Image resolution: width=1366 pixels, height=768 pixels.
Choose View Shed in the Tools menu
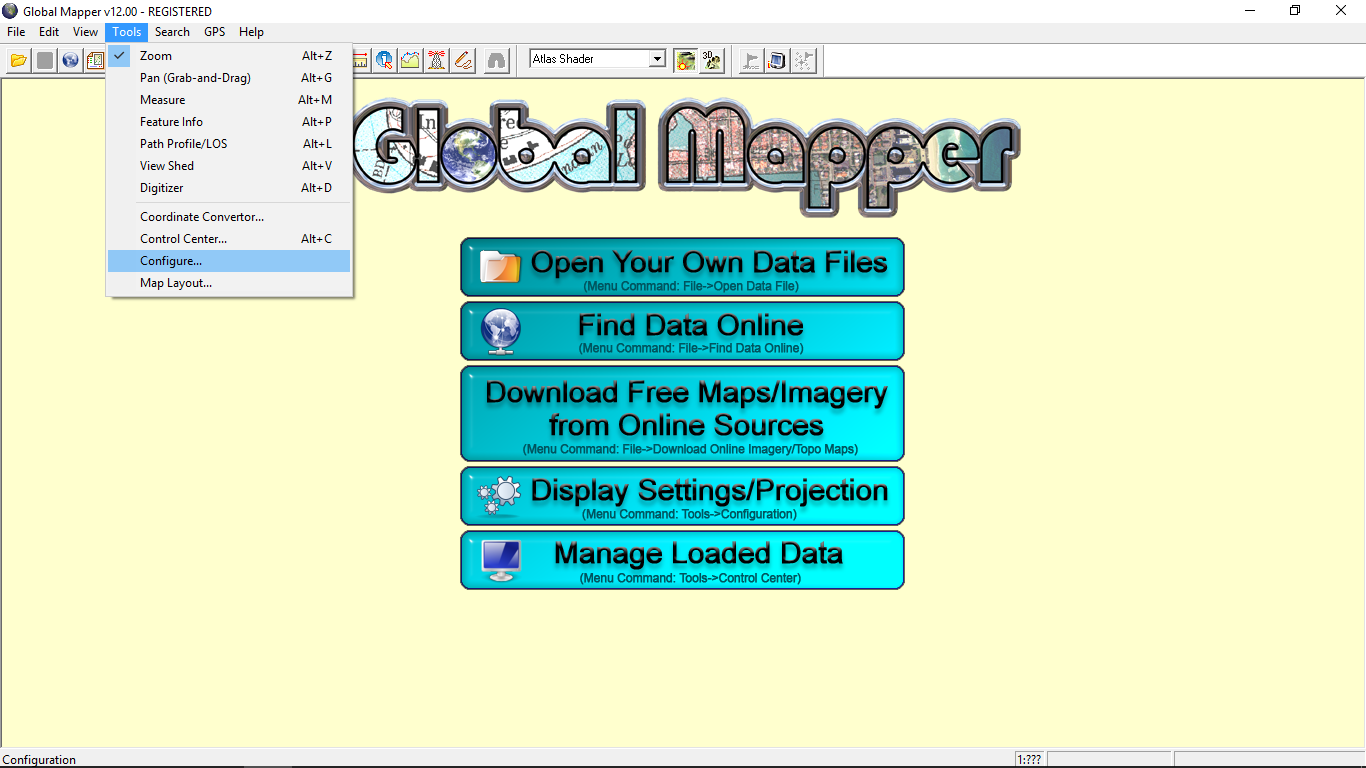(229, 166)
